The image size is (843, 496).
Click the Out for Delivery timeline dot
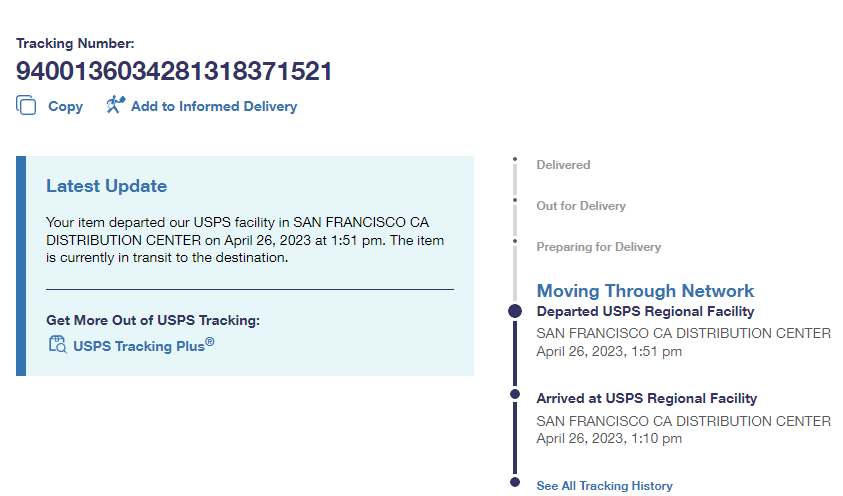[x=515, y=200]
